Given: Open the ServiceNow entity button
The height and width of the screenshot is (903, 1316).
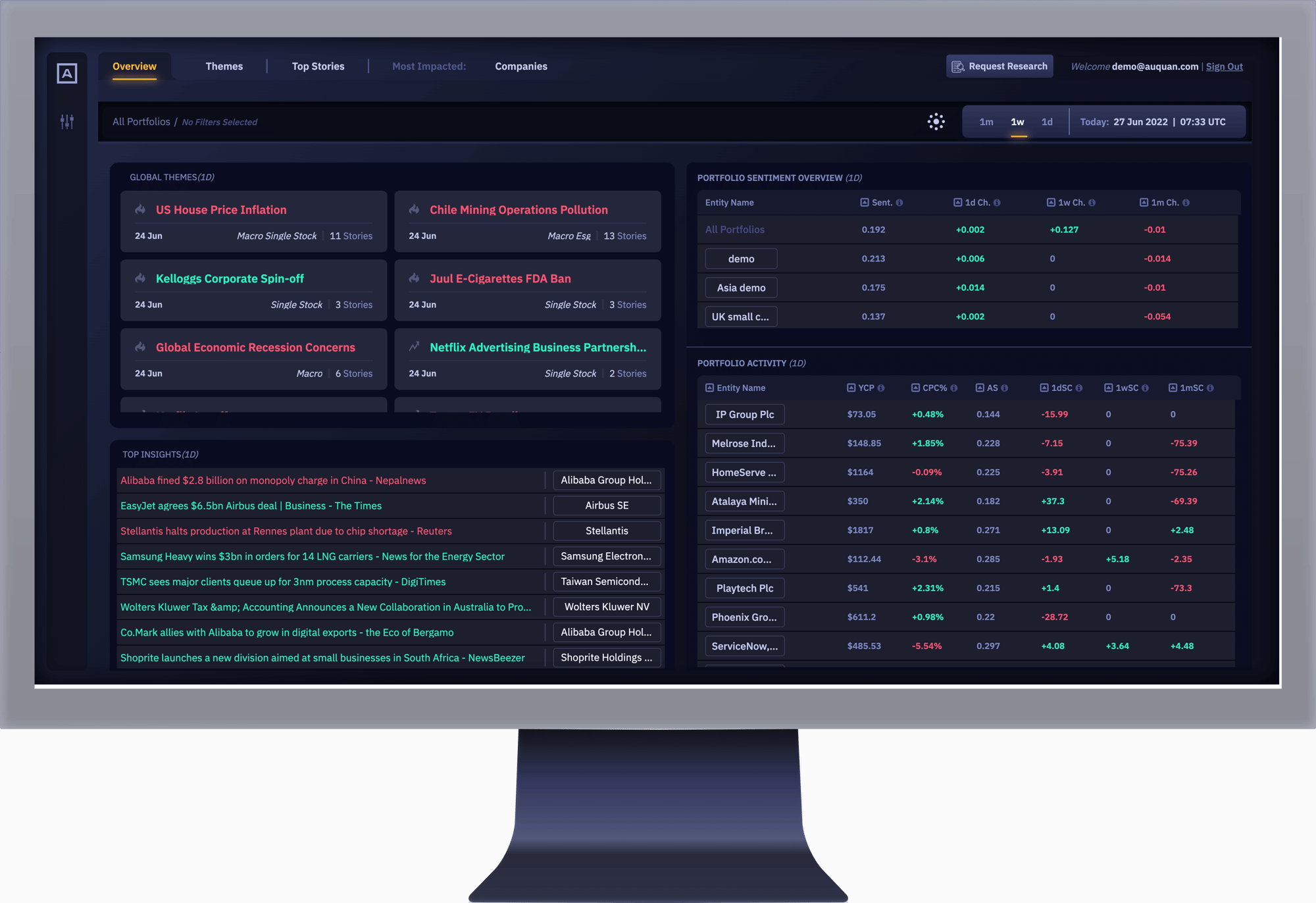Looking at the screenshot, I should click(745, 646).
